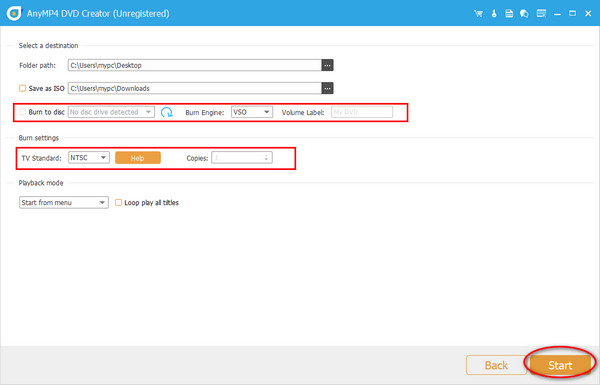Image resolution: width=600 pixels, height=385 pixels.
Task: Open the shopping cart purchase icon
Action: pos(478,14)
